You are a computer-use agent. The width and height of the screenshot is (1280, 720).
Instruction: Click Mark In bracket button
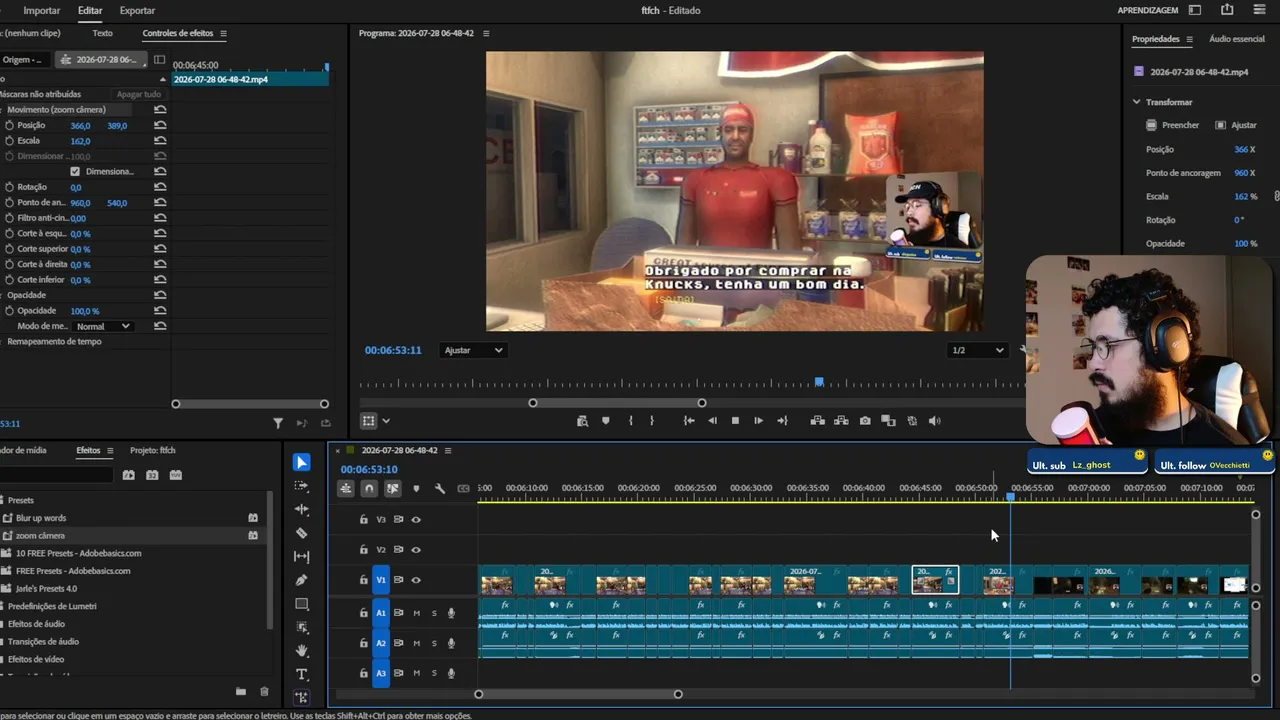[x=630, y=421]
